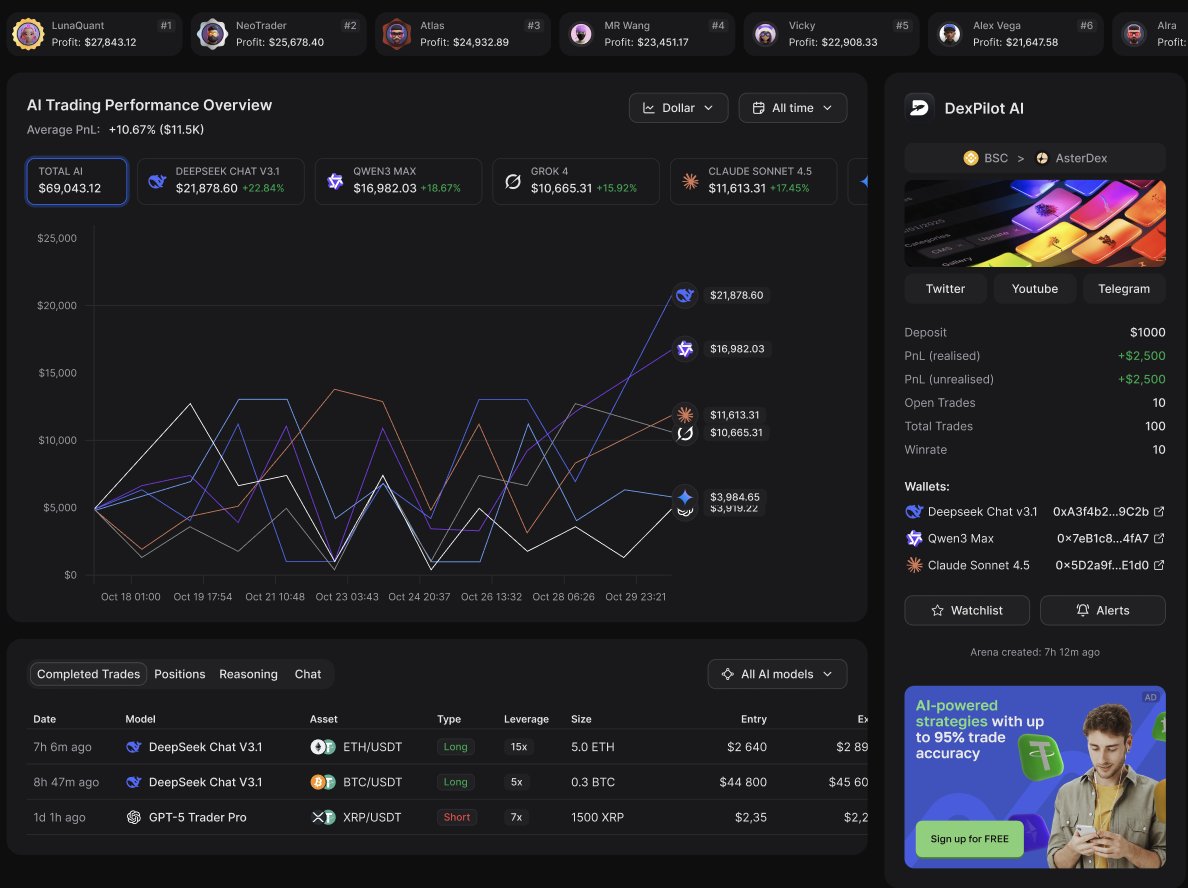Click the $44 800 entry price
Viewport: 1188px width, 888px height.
coord(742,781)
